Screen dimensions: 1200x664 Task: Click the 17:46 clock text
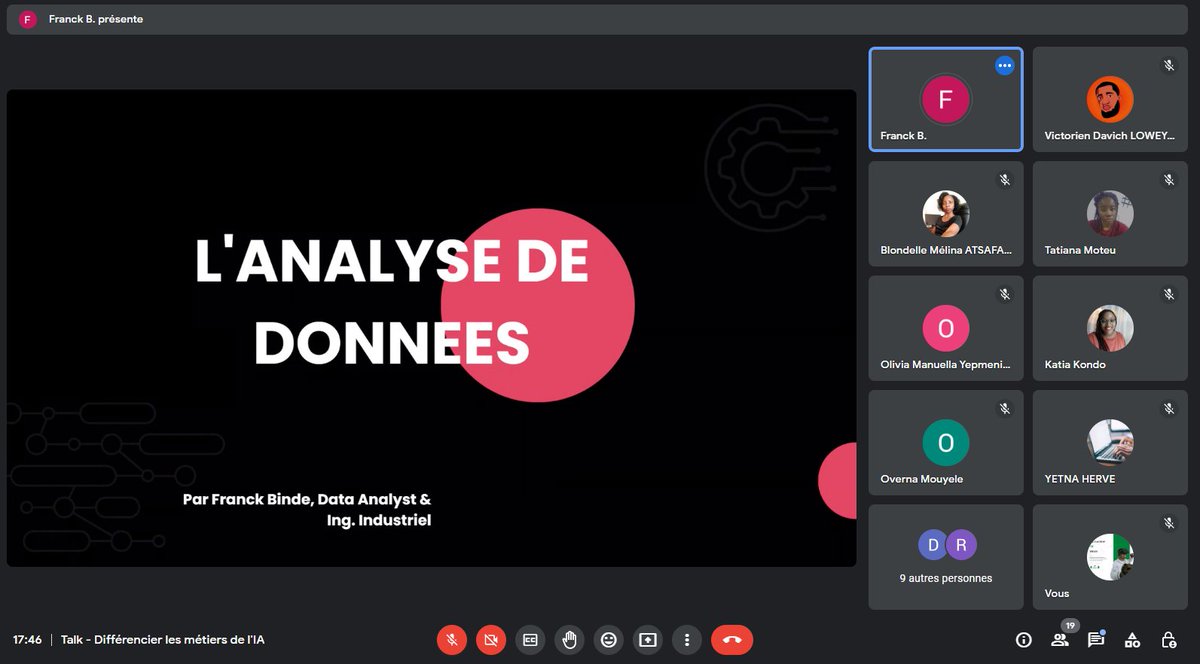27,640
